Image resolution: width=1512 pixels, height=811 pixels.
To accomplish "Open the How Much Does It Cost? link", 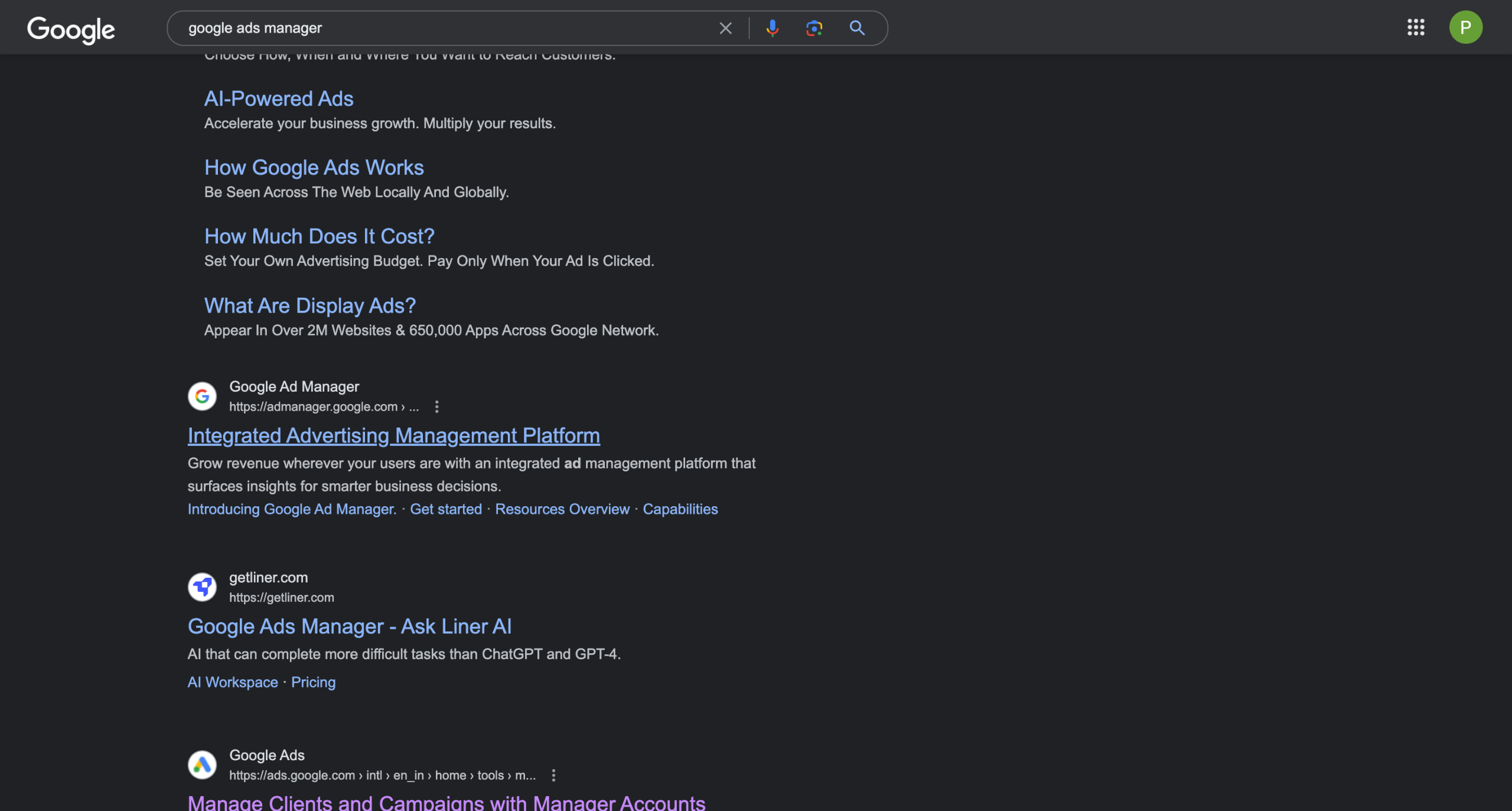I will pyautogui.click(x=319, y=236).
